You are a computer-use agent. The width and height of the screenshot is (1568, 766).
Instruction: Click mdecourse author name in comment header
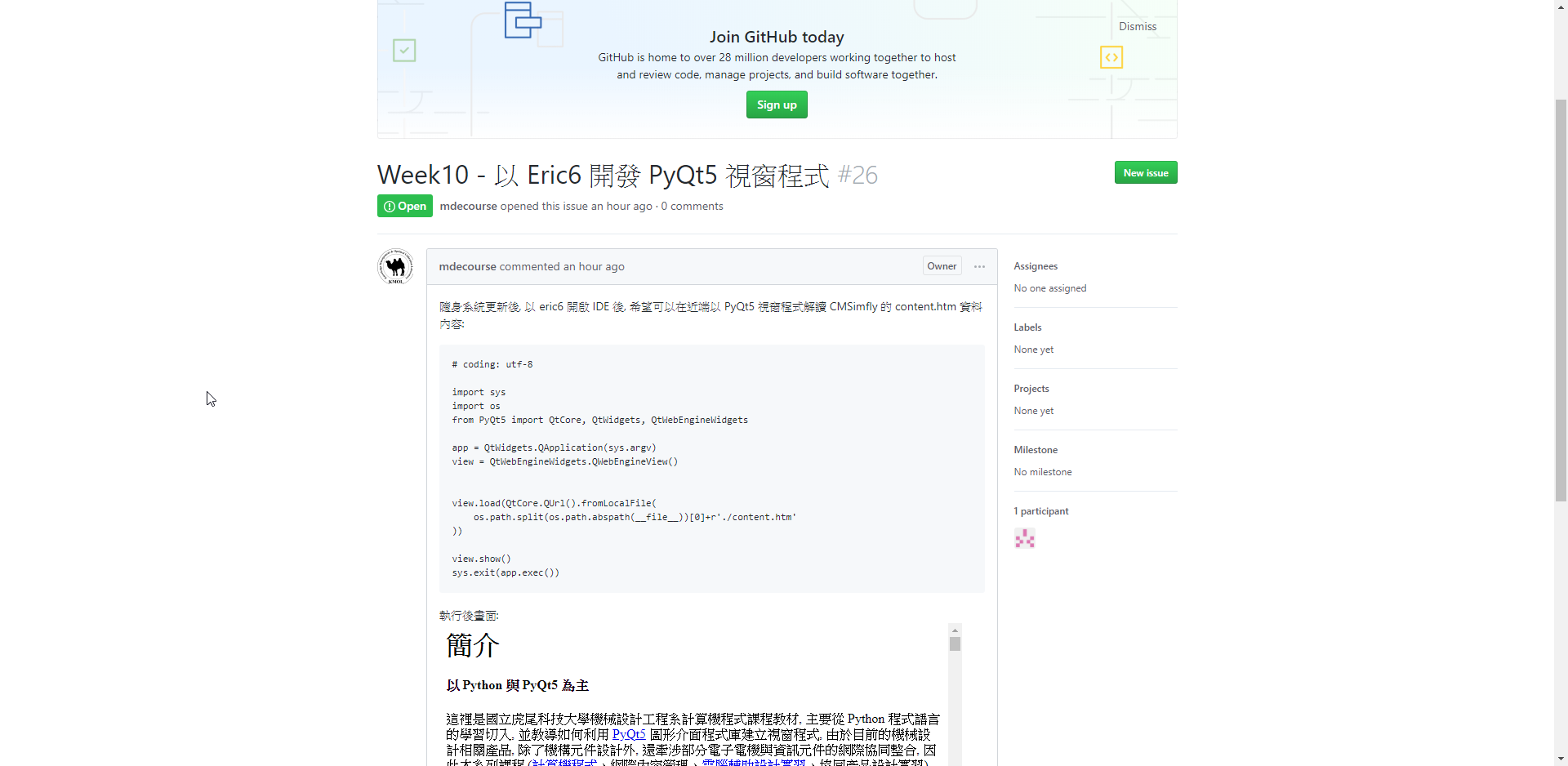click(467, 266)
